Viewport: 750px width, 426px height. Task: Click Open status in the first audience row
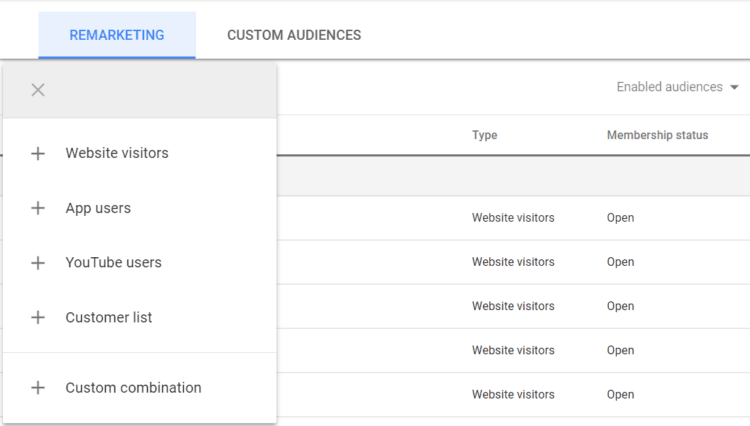click(x=620, y=218)
